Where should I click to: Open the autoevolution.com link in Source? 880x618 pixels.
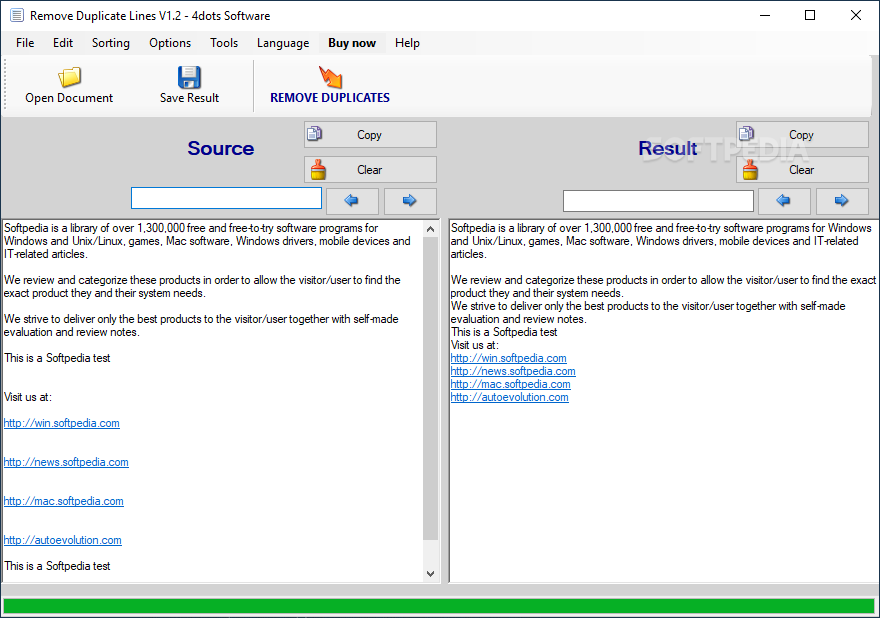[x=62, y=540]
